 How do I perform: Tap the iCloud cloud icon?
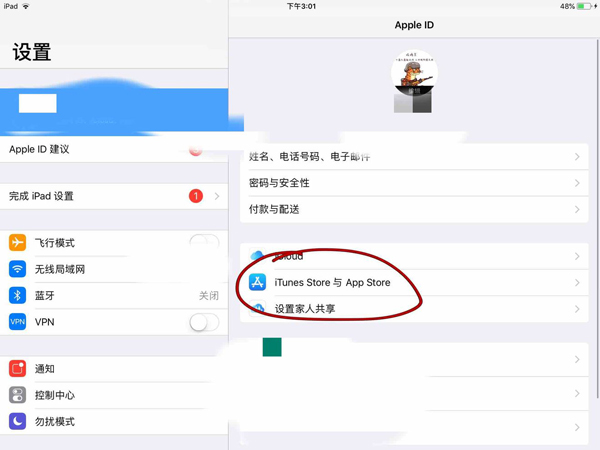point(257,255)
